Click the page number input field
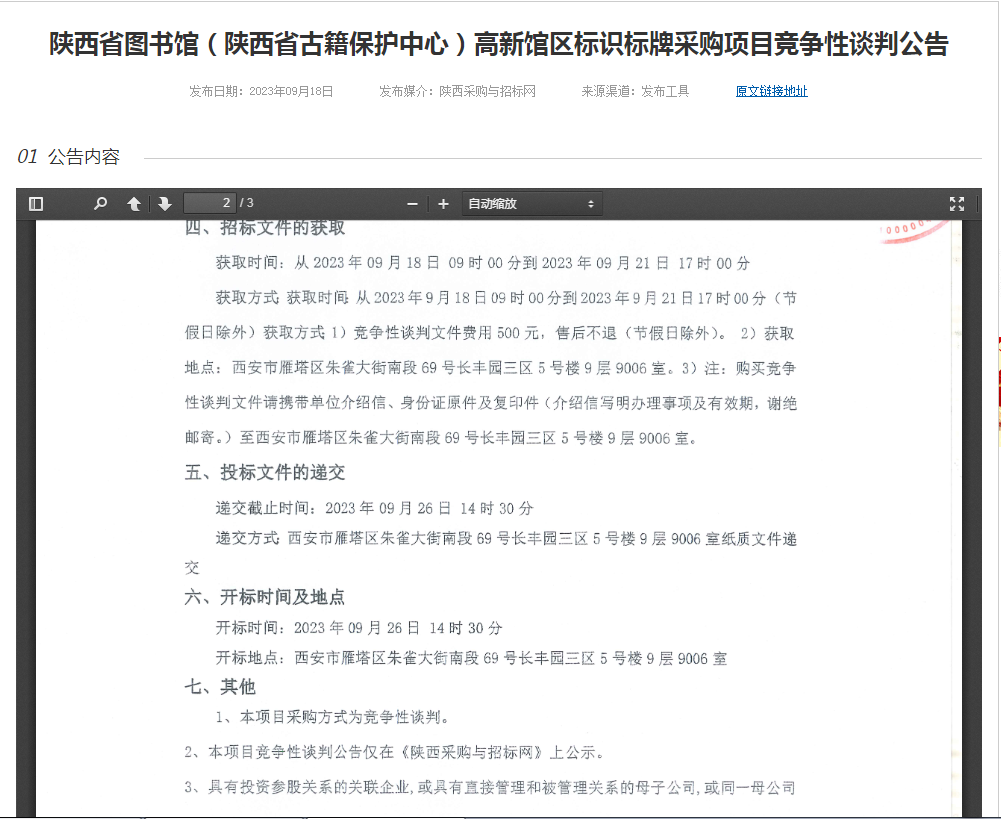This screenshot has height=819, width=1001. [209, 203]
